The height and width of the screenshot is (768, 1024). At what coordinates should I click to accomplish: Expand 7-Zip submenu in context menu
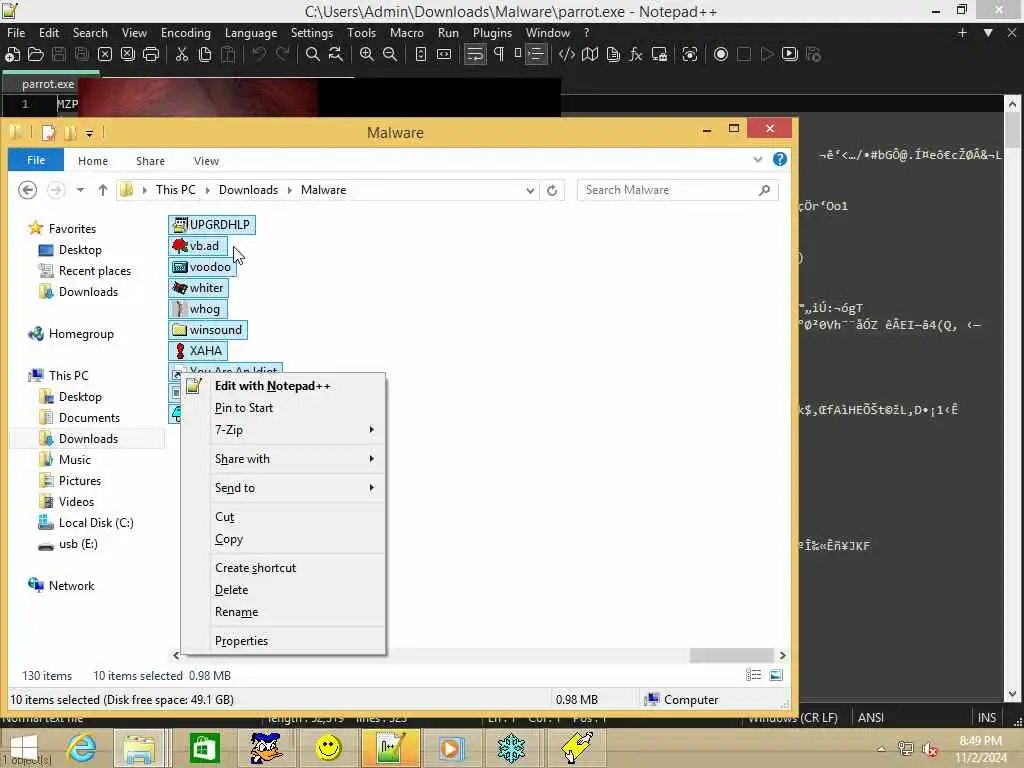[283, 430]
